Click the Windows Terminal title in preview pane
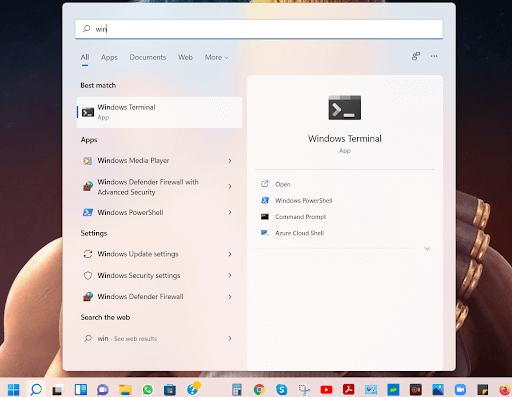Image resolution: width=512 pixels, height=397 pixels. coord(345,139)
